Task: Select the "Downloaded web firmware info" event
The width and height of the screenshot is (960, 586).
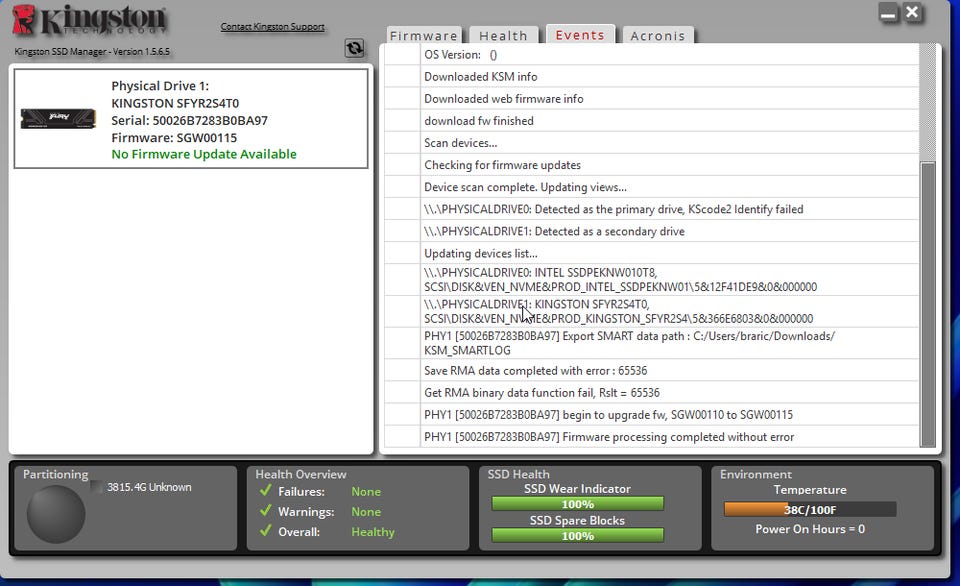Action: 651,99
